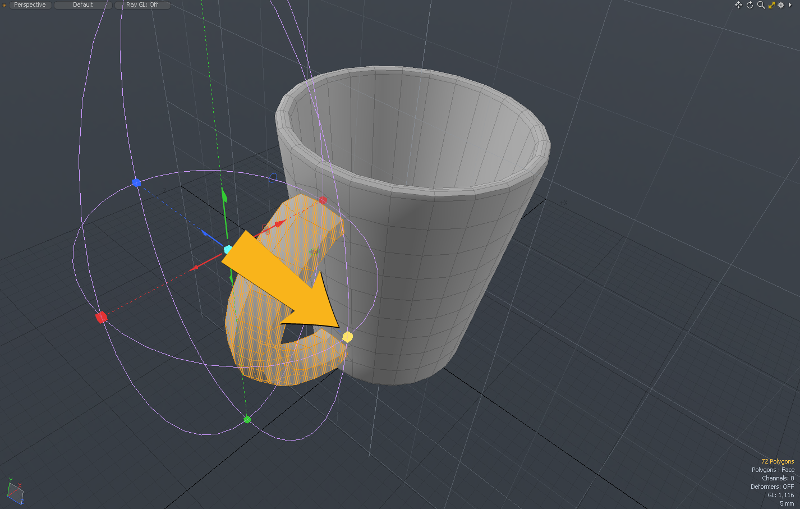800x509 pixels.
Task: Open the viewport settings gear icon
Action: [781, 5]
